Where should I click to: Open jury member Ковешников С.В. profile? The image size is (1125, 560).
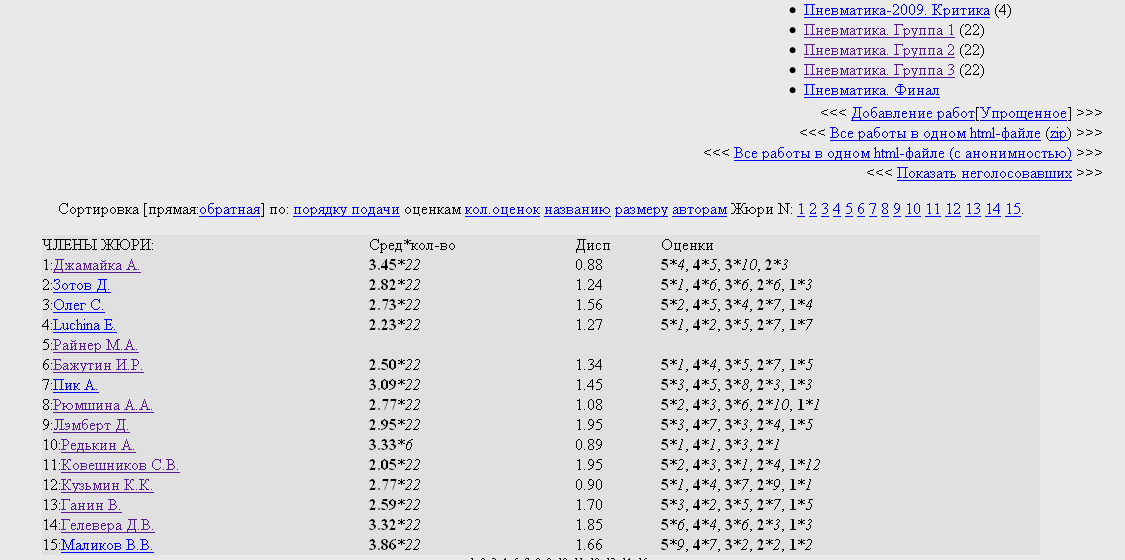[x=119, y=465]
